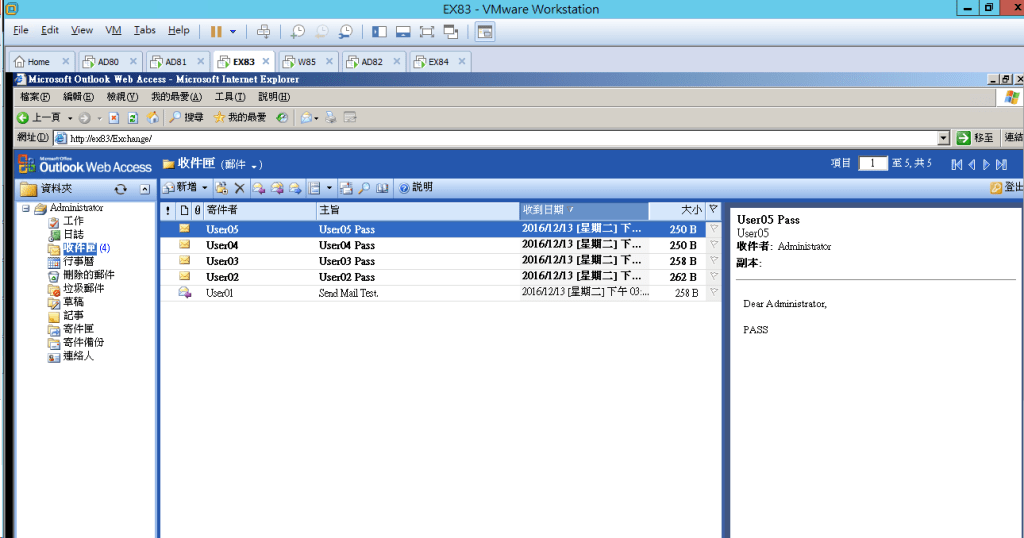Toggle the flag on the User03 Pass message
Screen dimensions: 1024x538
click(x=713, y=261)
